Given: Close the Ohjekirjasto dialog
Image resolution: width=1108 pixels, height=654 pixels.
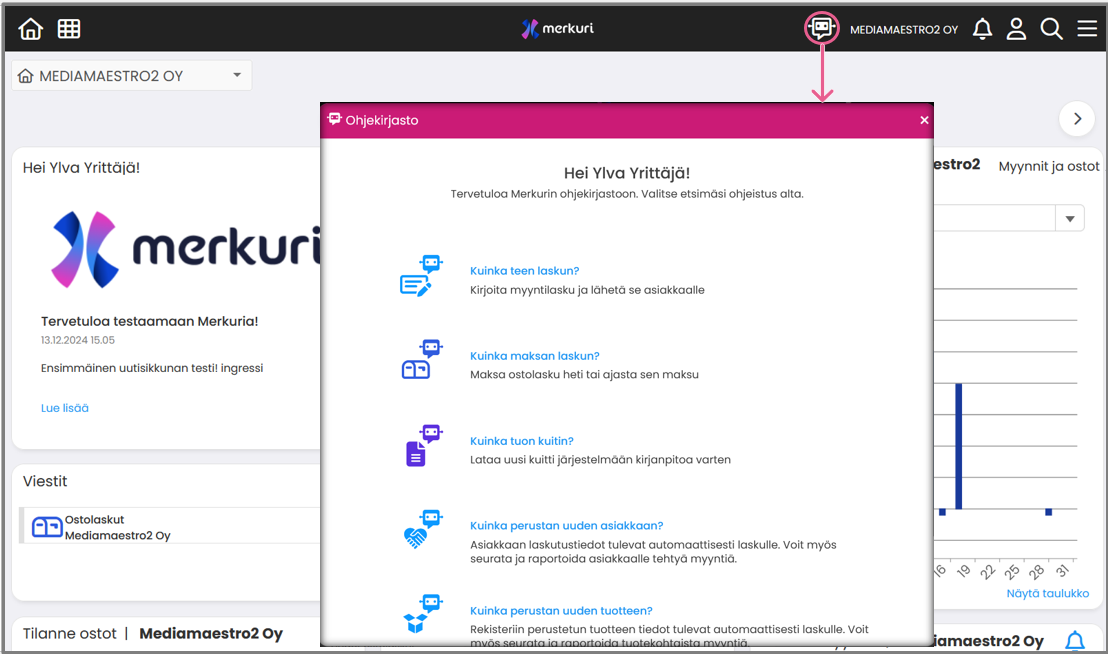Looking at the screenshot, I should point(924,120).
